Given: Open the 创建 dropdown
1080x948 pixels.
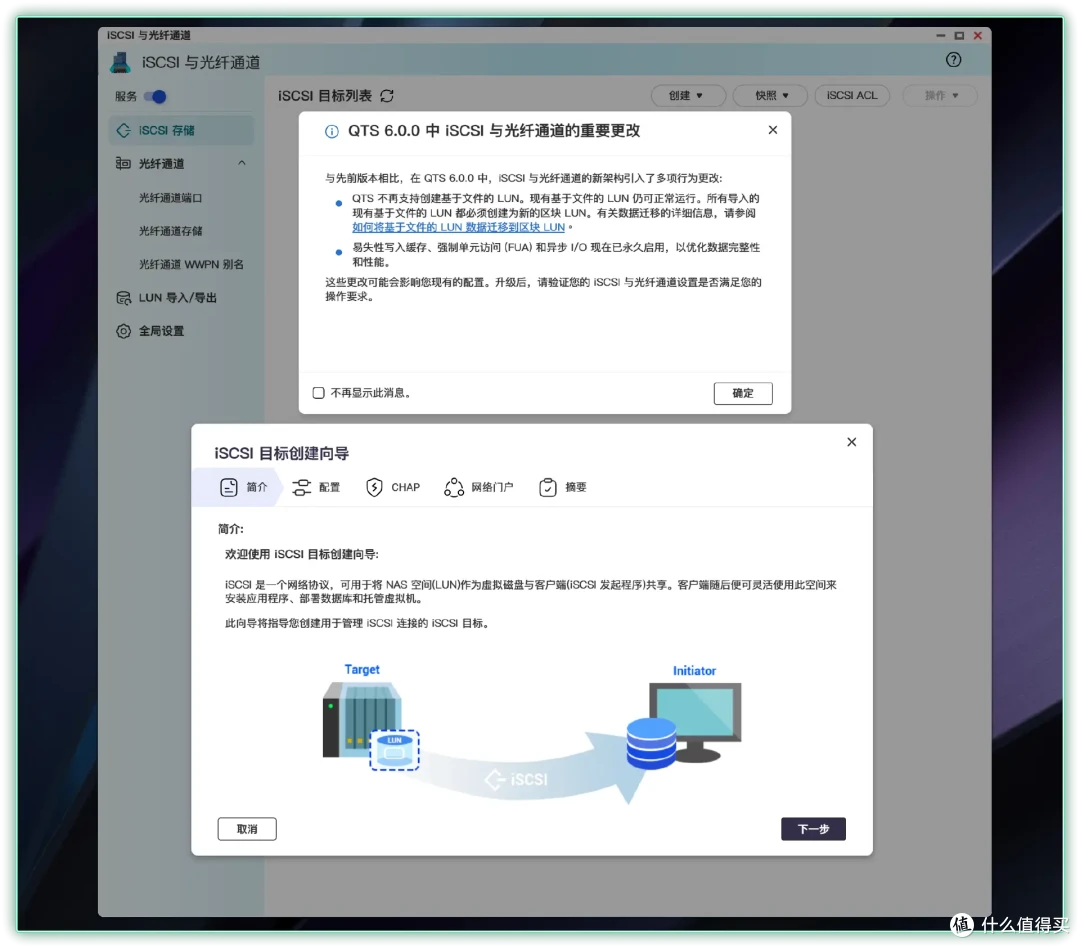Looking at the screenshot, I should pyautogui.click(x=687, y=95).
